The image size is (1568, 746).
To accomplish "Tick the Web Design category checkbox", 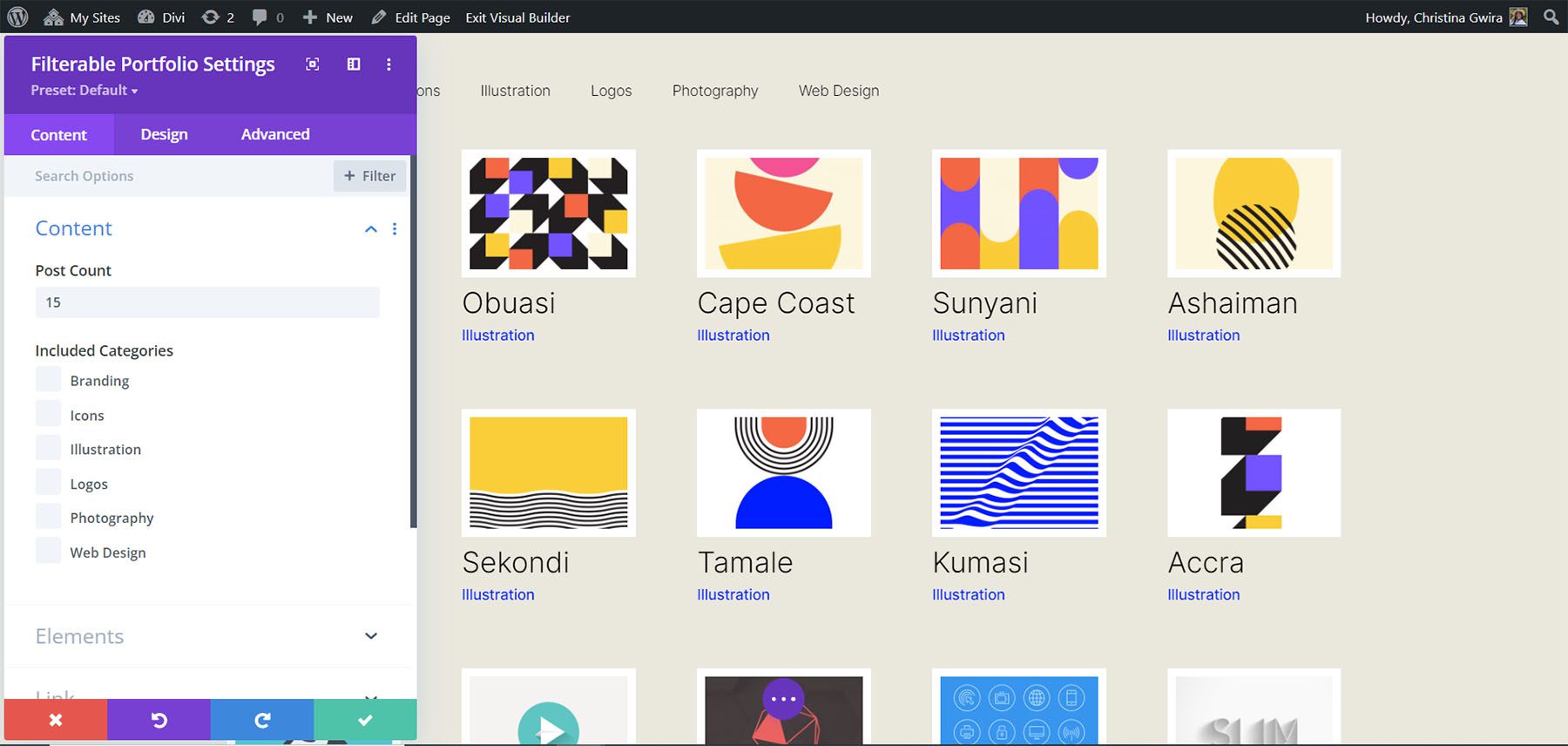I will pyautogui.click(x=49, y=552).
